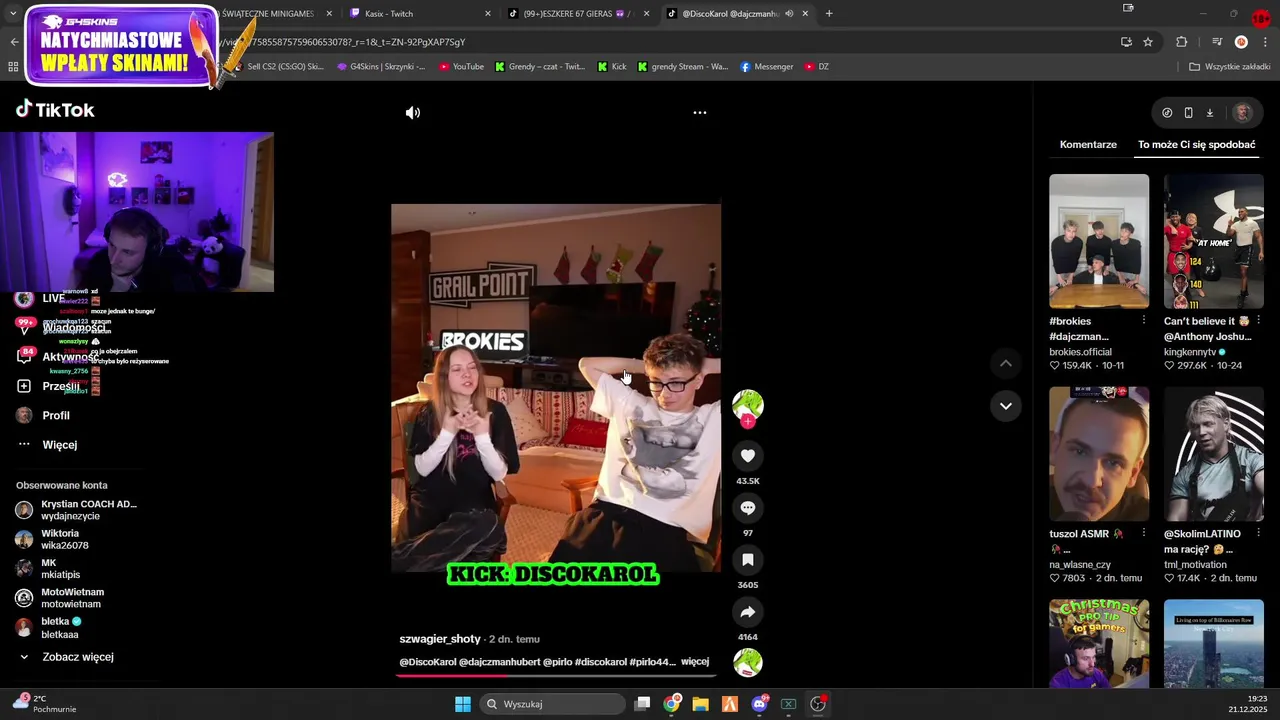Open the tuszol ASMR video thumbnail
Viewport: 1280px width, 720px height.
[x=1099, y=454]
